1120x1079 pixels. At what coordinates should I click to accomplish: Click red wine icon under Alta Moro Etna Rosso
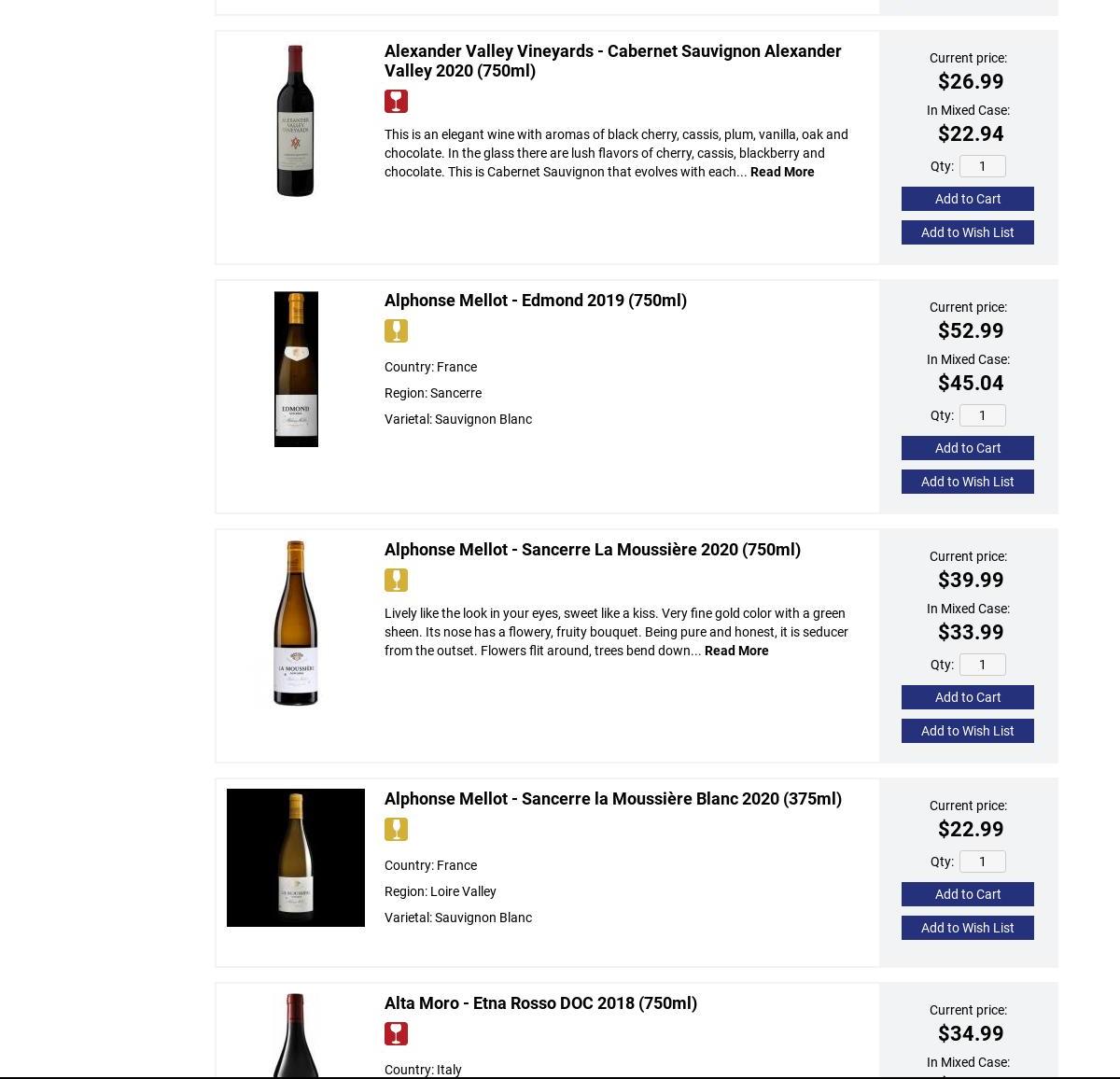[396, 1034]
